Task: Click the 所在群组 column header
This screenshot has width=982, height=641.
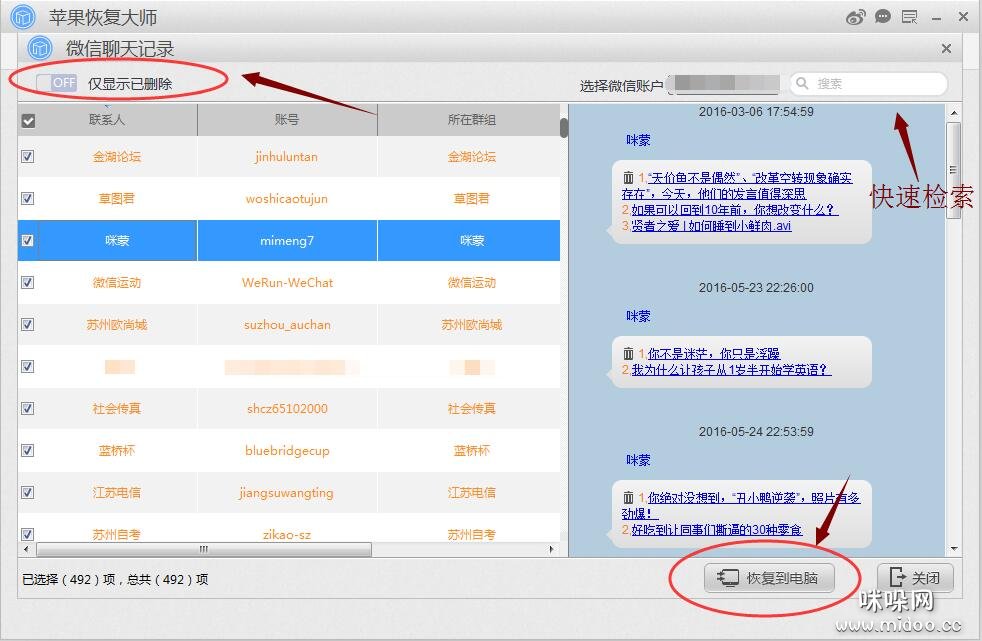Action: coord(470,120)
